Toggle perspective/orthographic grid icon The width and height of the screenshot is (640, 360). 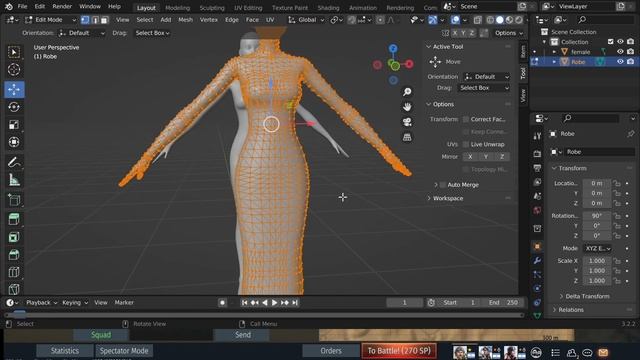407,137
